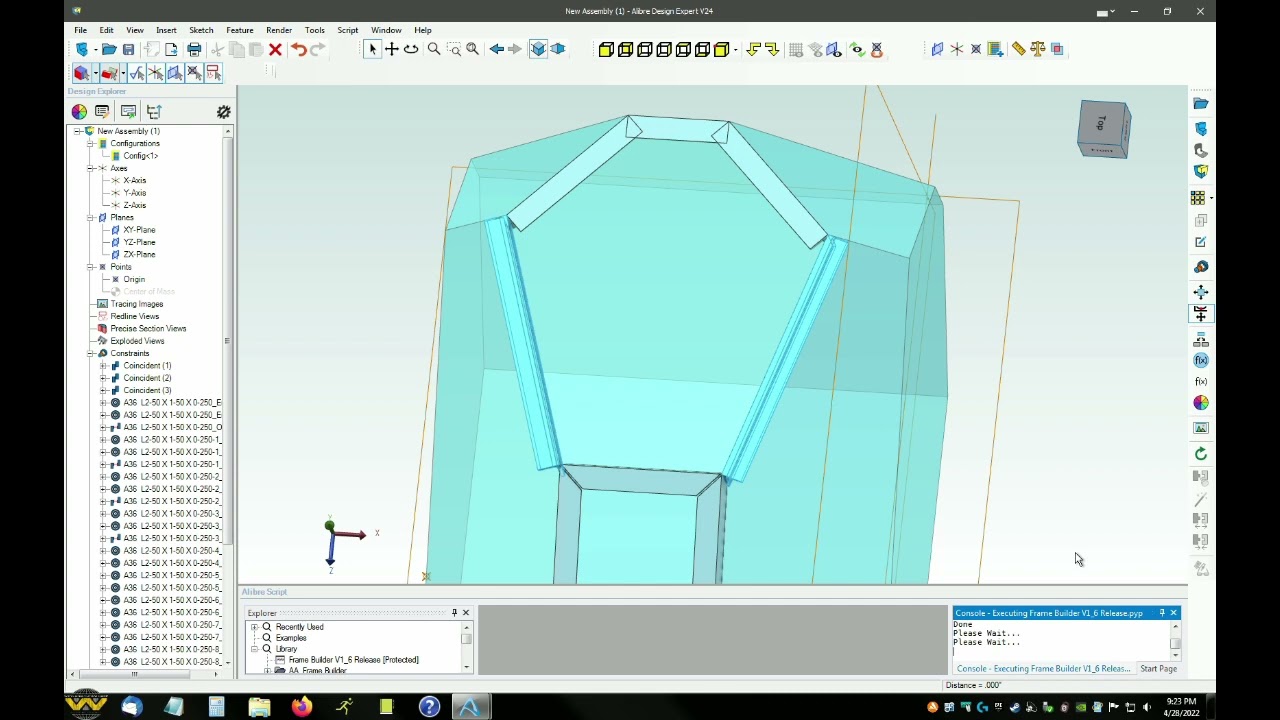Click the Zoom window icon
This screenshot has height=720, width=1280.
pyautogui.click(x=454, y=49)
